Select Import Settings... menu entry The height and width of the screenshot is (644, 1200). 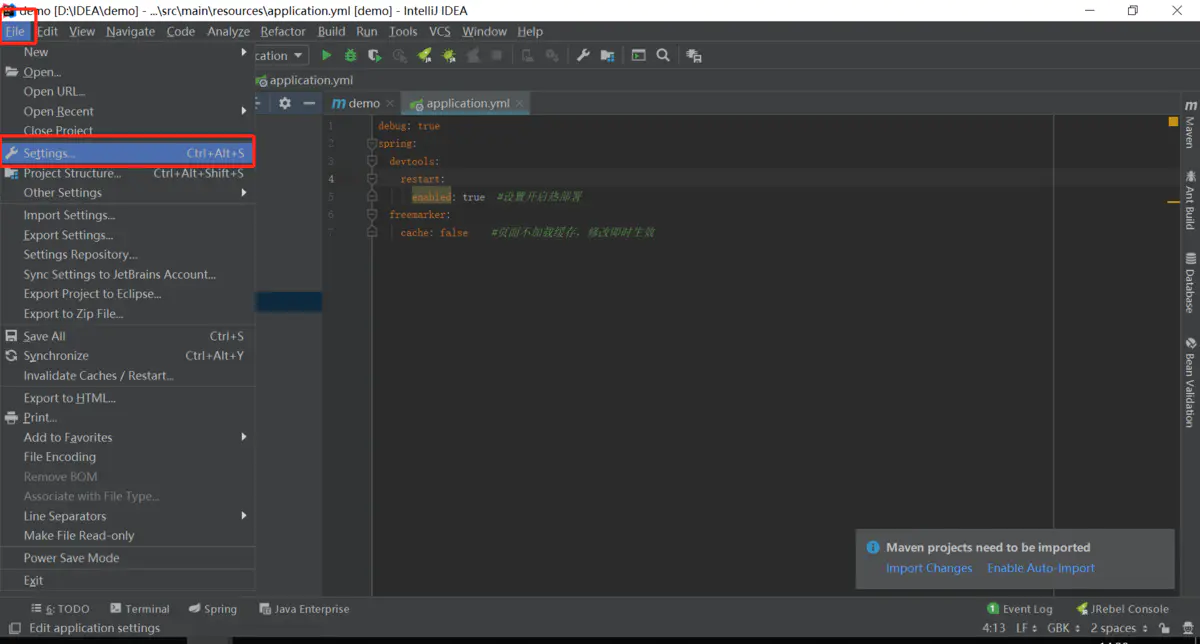pyautogui.click(x=127, y=215)
